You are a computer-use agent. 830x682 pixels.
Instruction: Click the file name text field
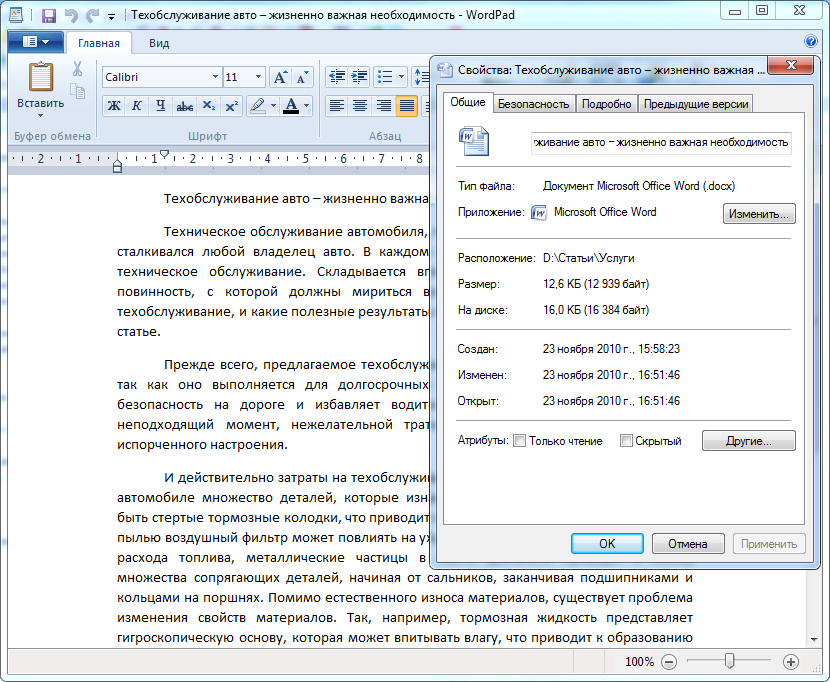(661, 142)
